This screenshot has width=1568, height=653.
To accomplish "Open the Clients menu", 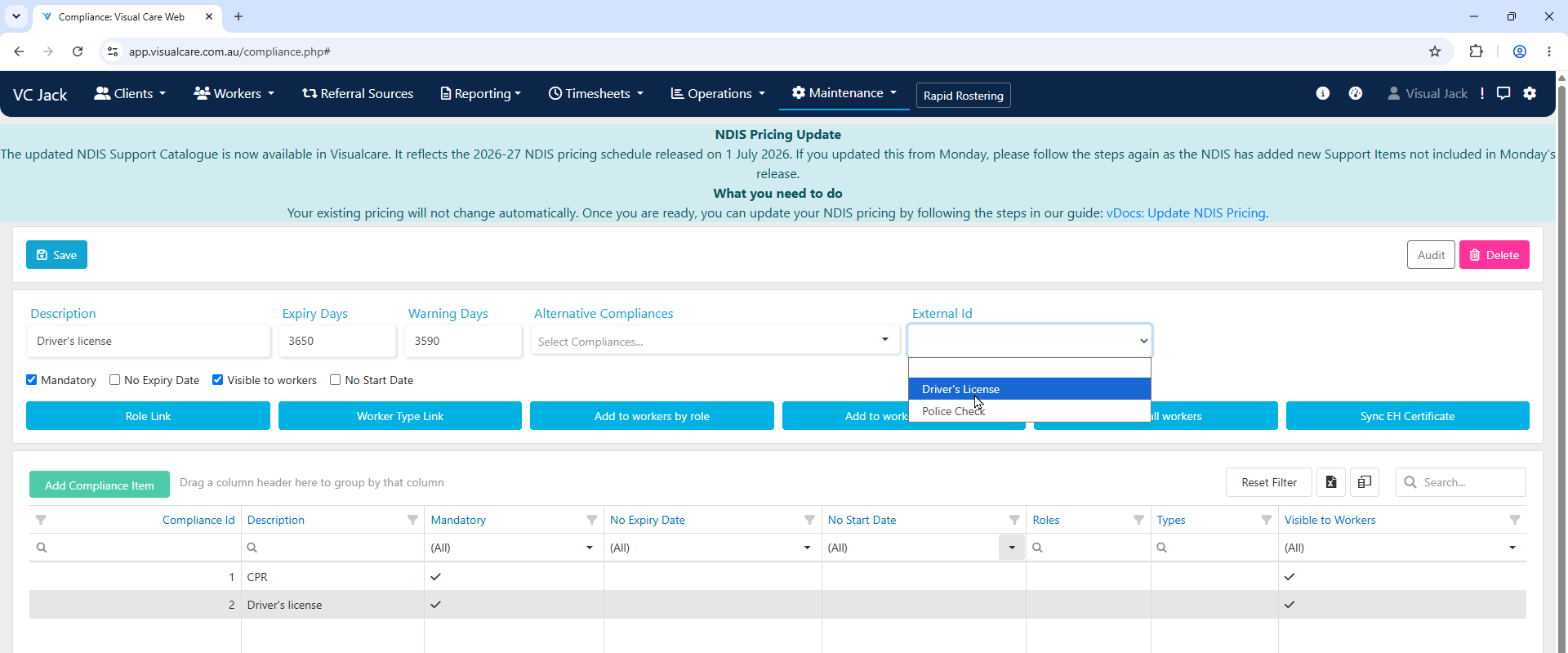I will pos(130,93).
